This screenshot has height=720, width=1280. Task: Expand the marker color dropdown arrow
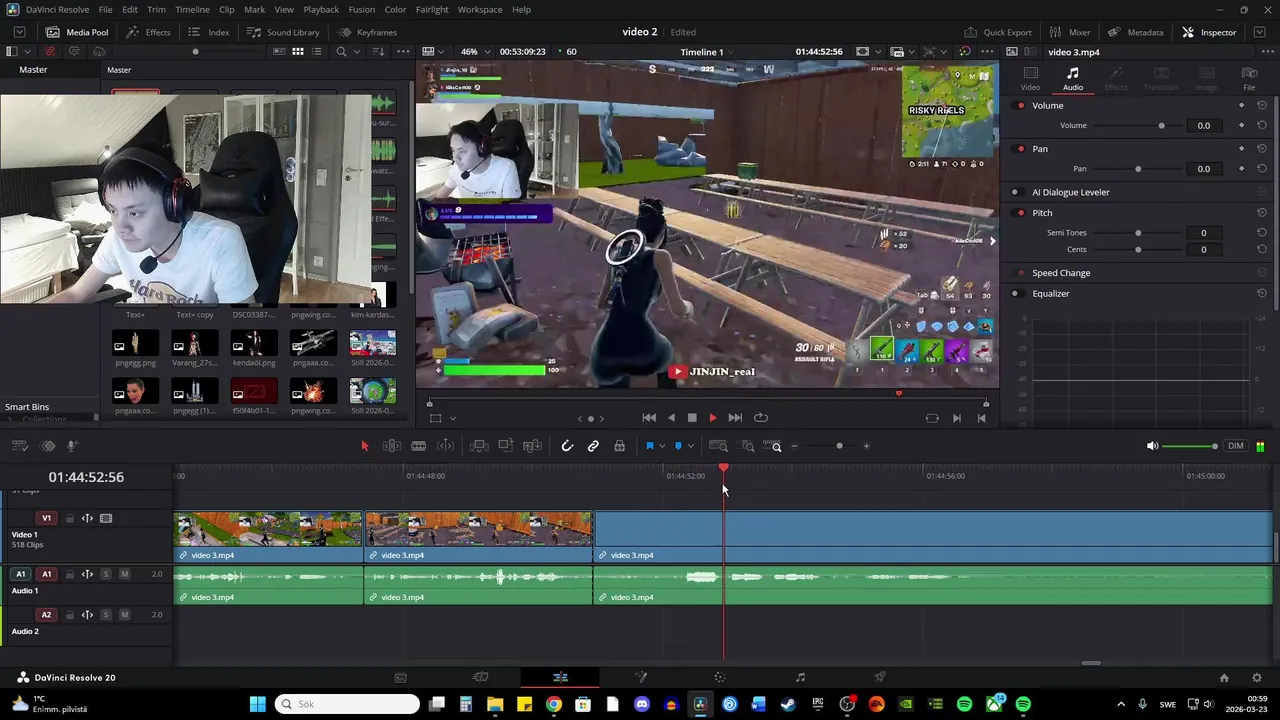(690, 446)
